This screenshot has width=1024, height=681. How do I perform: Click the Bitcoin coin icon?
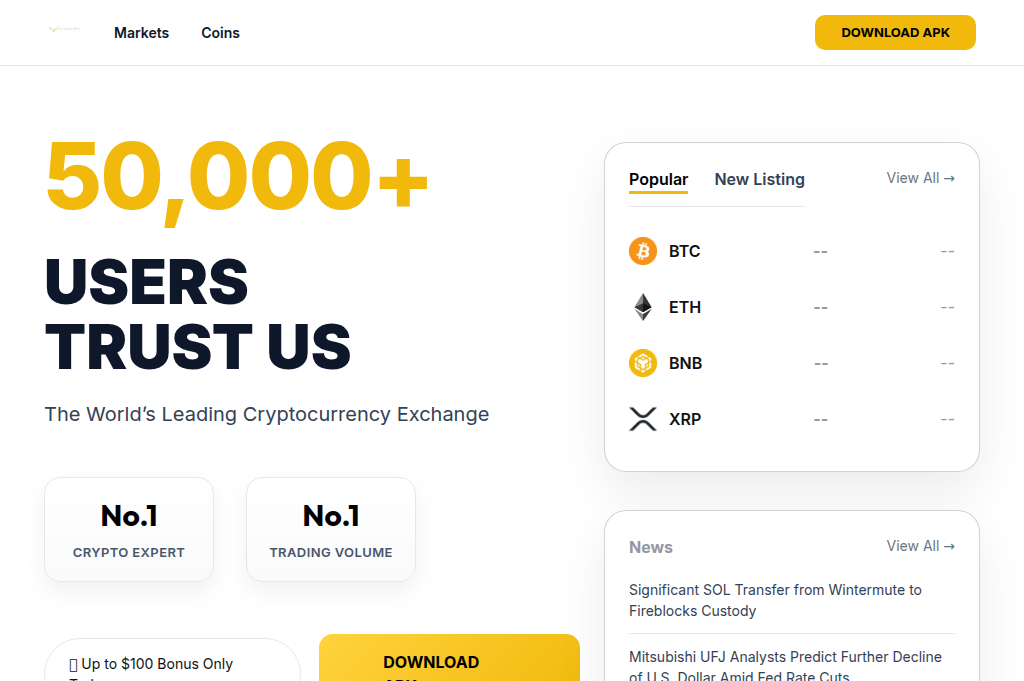[643, 251]
